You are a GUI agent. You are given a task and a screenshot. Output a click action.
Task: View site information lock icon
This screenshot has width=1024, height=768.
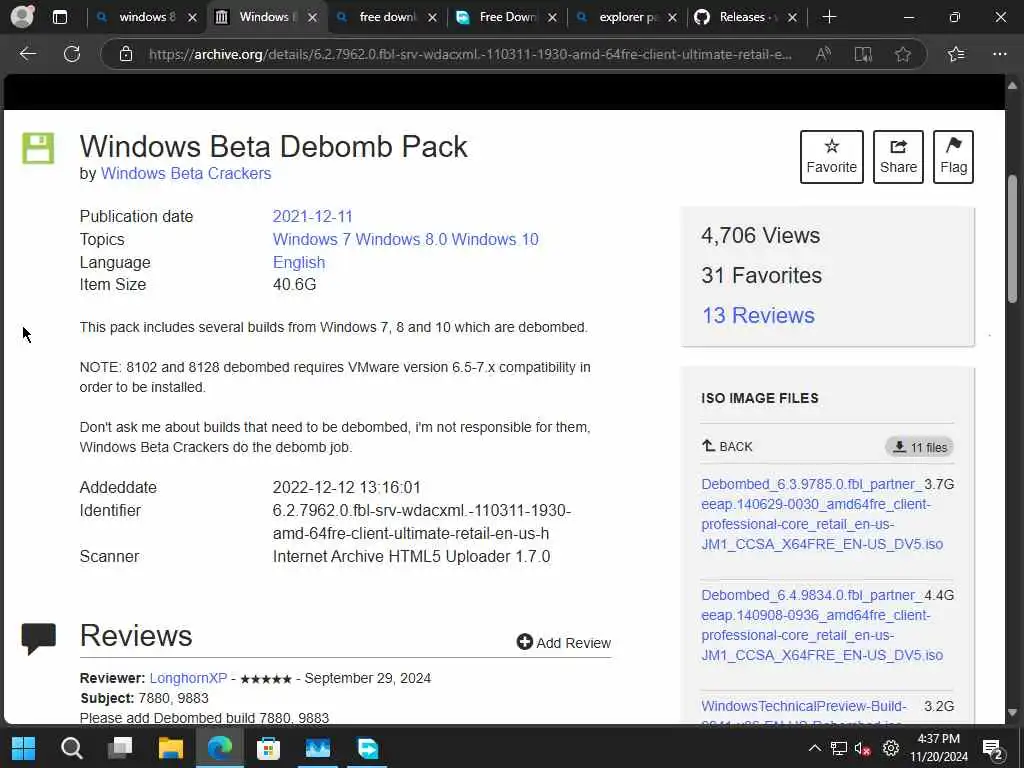coord(126,54)
